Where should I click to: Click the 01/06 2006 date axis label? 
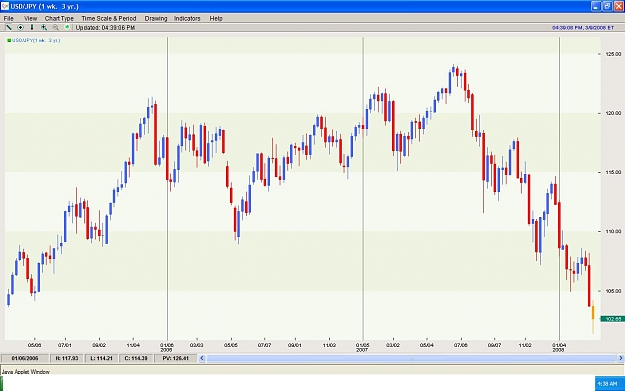tap(167, 347)
